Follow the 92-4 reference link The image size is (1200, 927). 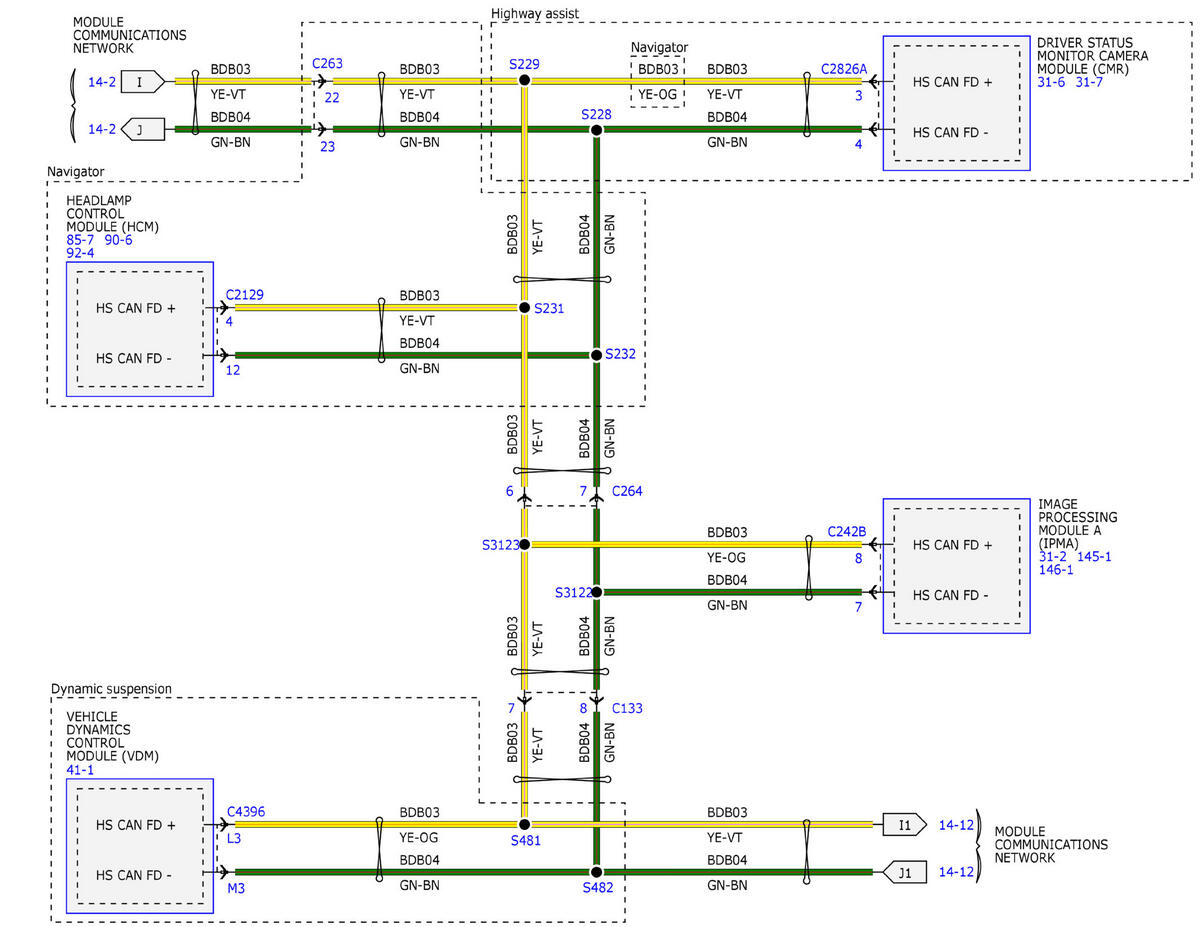click(81, 253)
